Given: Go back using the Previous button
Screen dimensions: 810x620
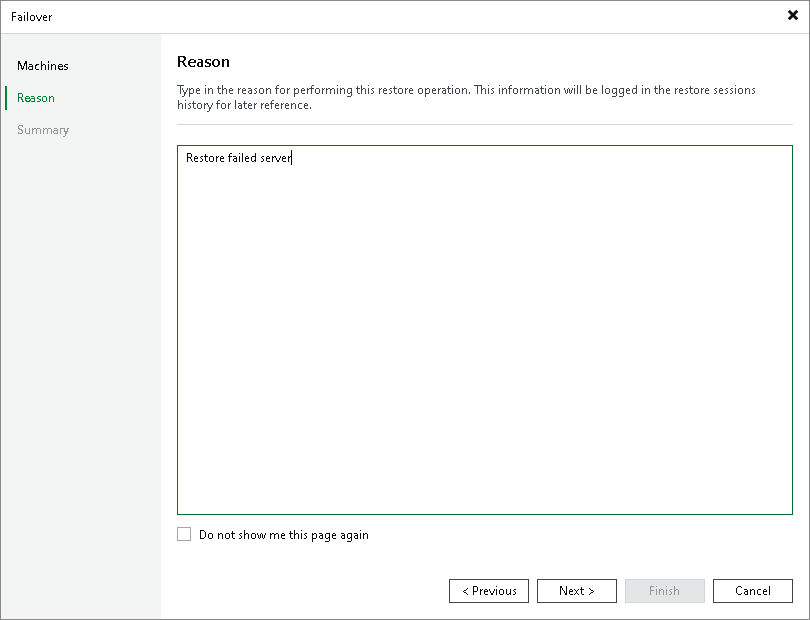Looking at the screenshot, I should [x=489, y=590].
